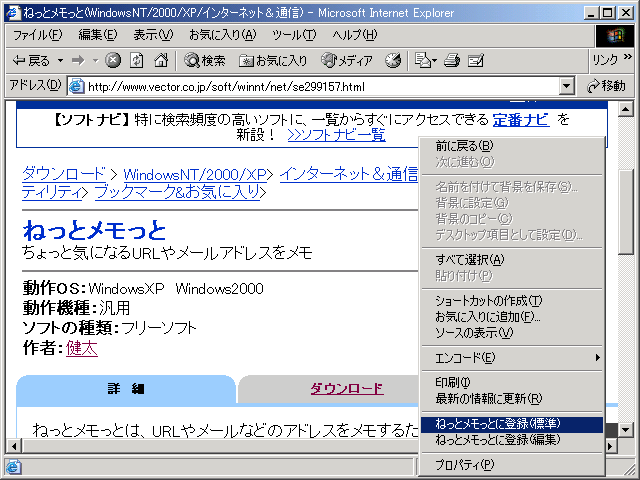This screenshot has width=640, height=480.
Task: Click the status bar page icon
Action: (x=13, y=467)
